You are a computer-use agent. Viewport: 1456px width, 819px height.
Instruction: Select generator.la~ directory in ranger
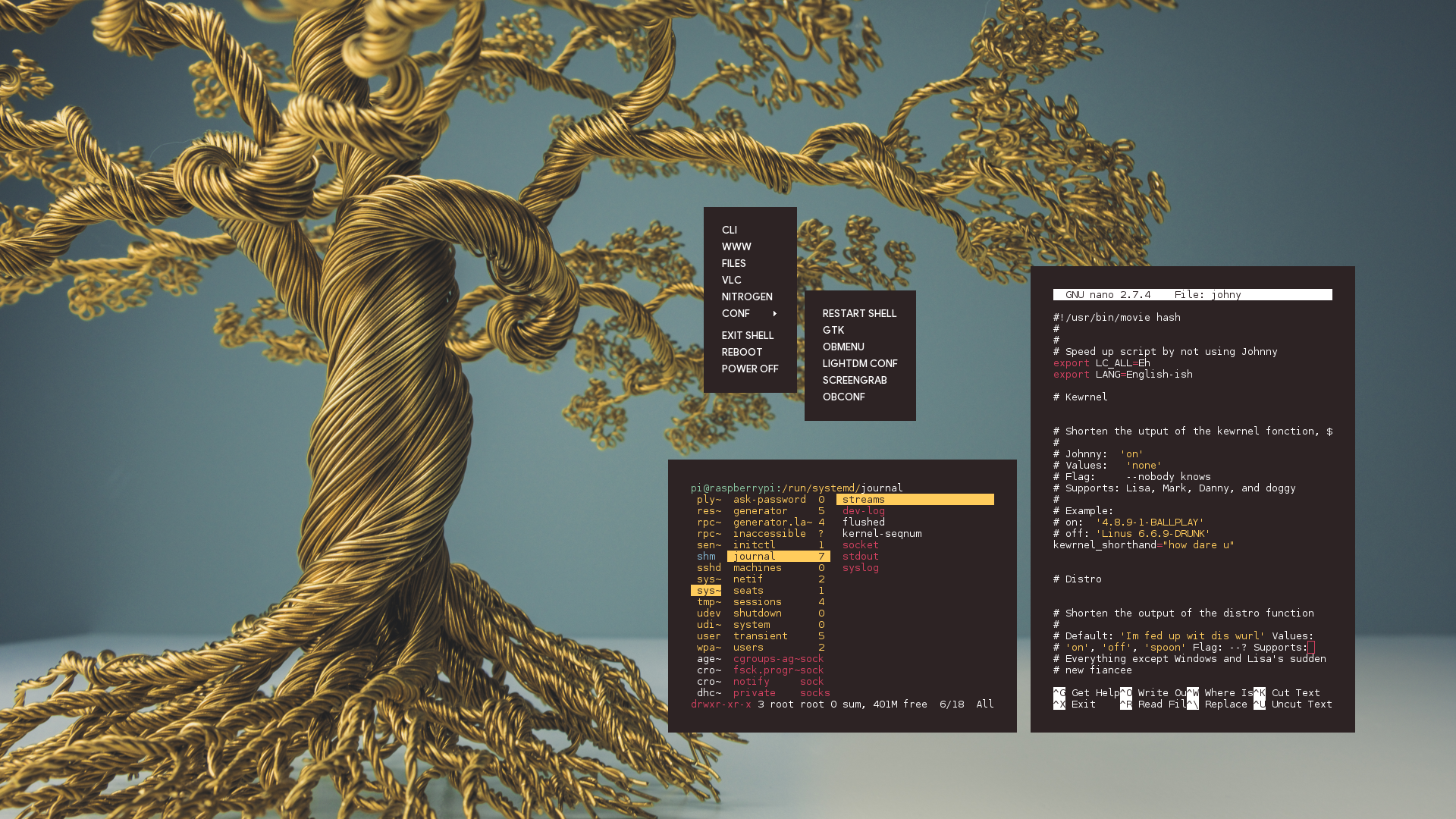tap(779, 522)
